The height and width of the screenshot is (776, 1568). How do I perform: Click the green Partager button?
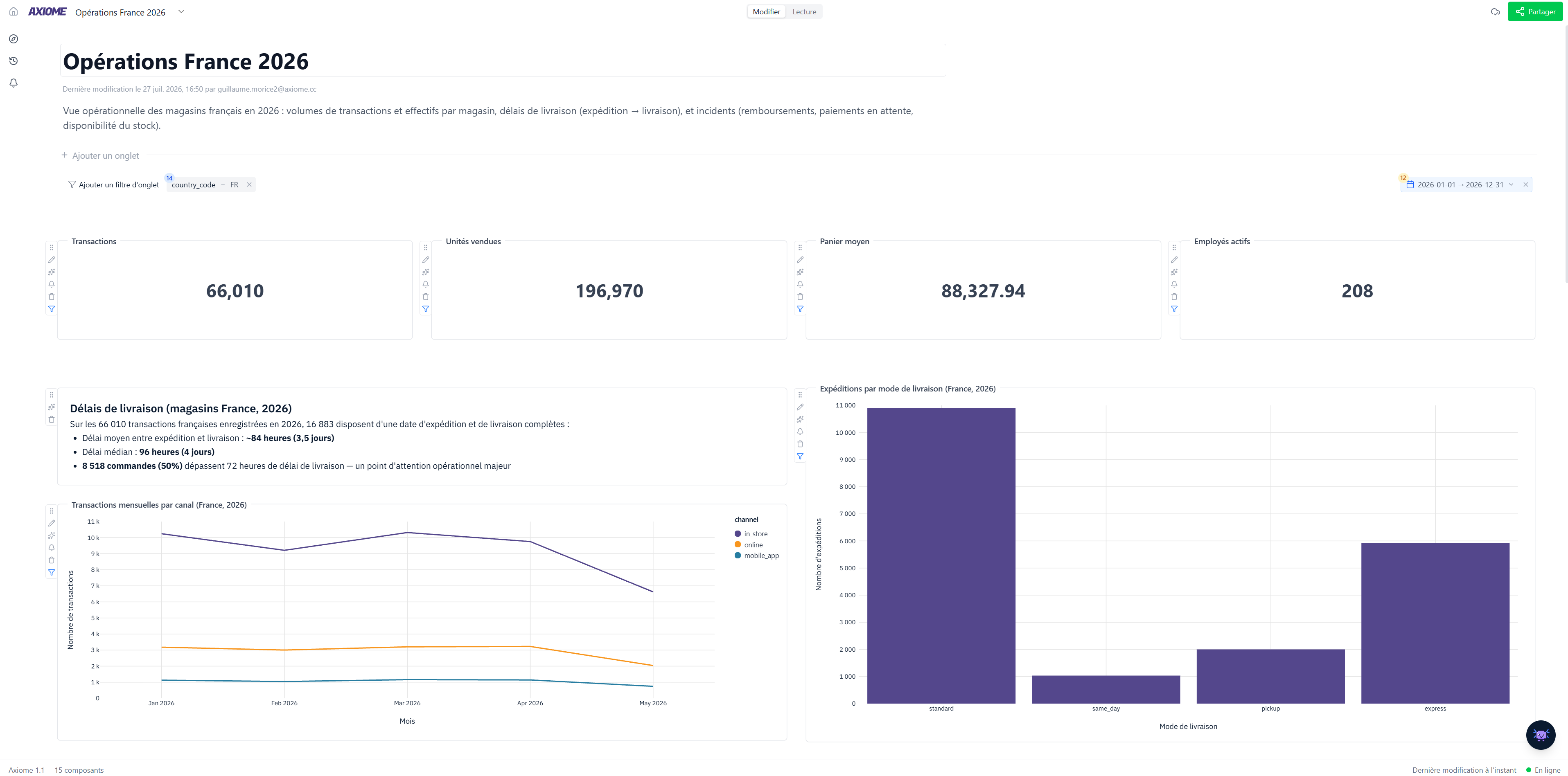[1535, 11]
